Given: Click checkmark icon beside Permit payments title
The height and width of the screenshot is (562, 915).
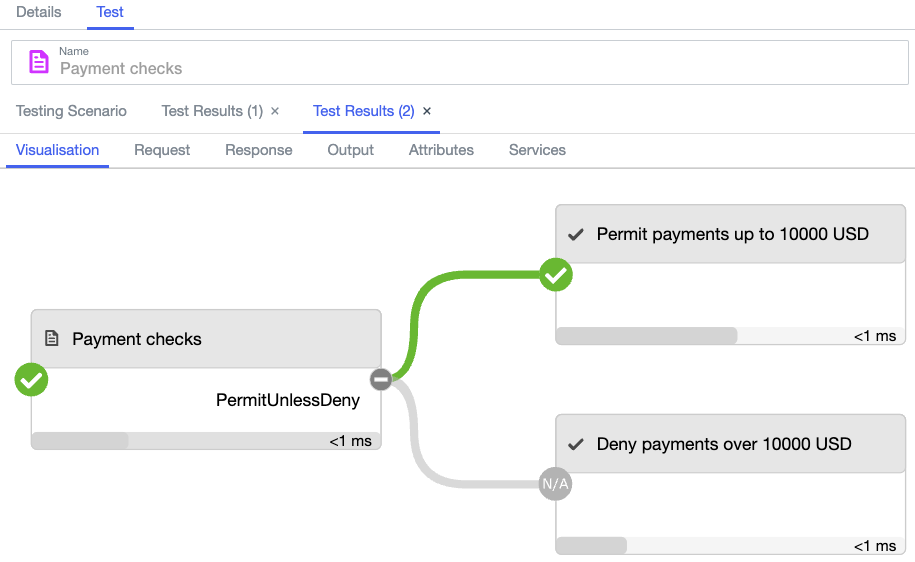Looking at the screenshot, I should coord(576,235).
